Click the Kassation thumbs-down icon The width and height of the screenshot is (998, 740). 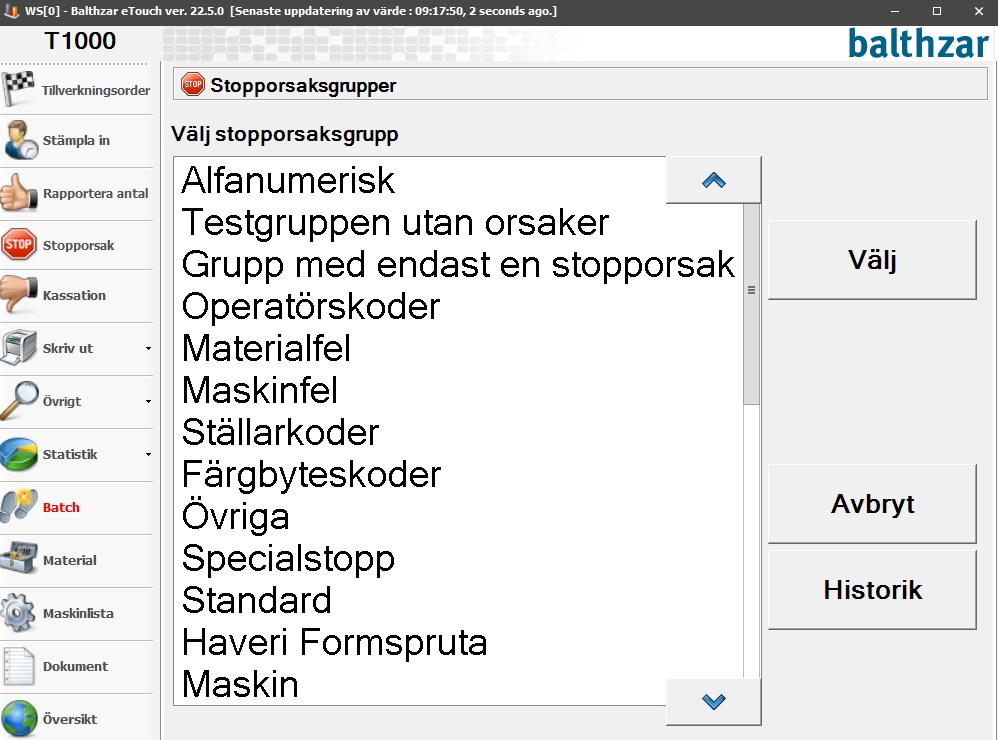coord(19,295)
